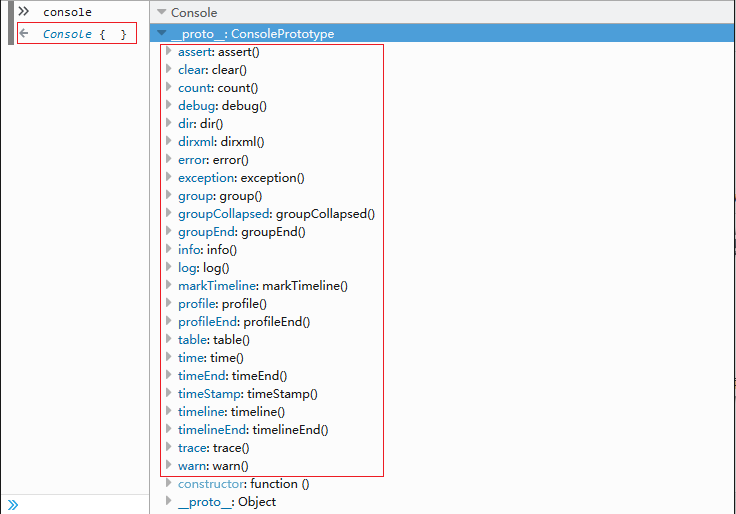The image size is (736, 514).
Task: Click the return value arrow icon
Action: click(x=24, y=33)
